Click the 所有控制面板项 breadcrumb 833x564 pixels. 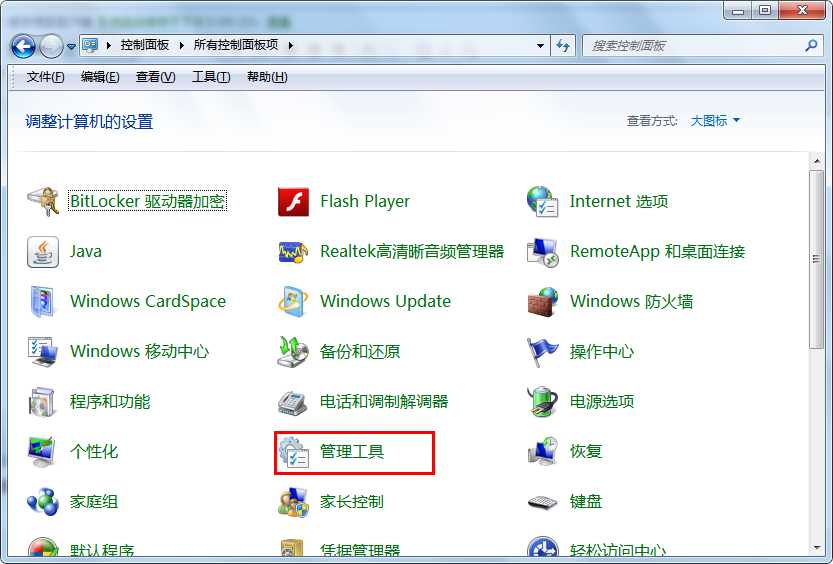tap(236, 45)
